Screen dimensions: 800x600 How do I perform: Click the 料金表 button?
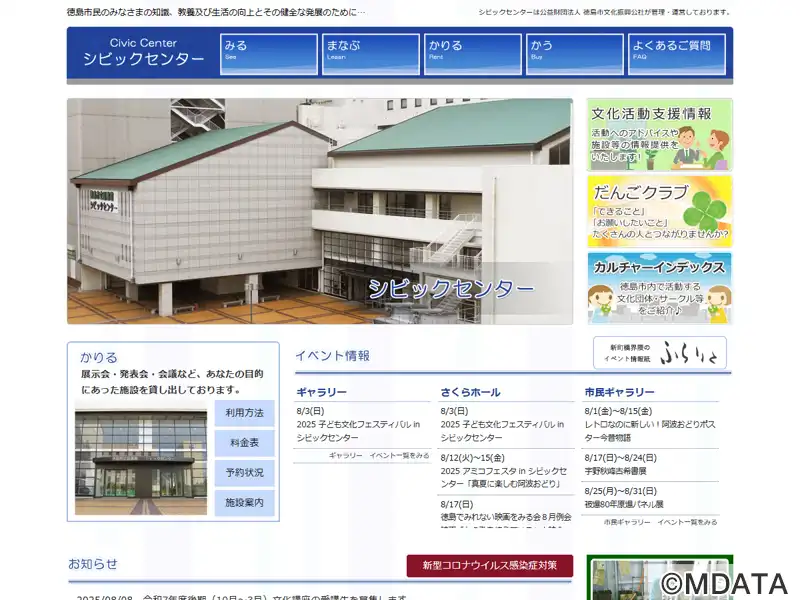pos(244,443)
